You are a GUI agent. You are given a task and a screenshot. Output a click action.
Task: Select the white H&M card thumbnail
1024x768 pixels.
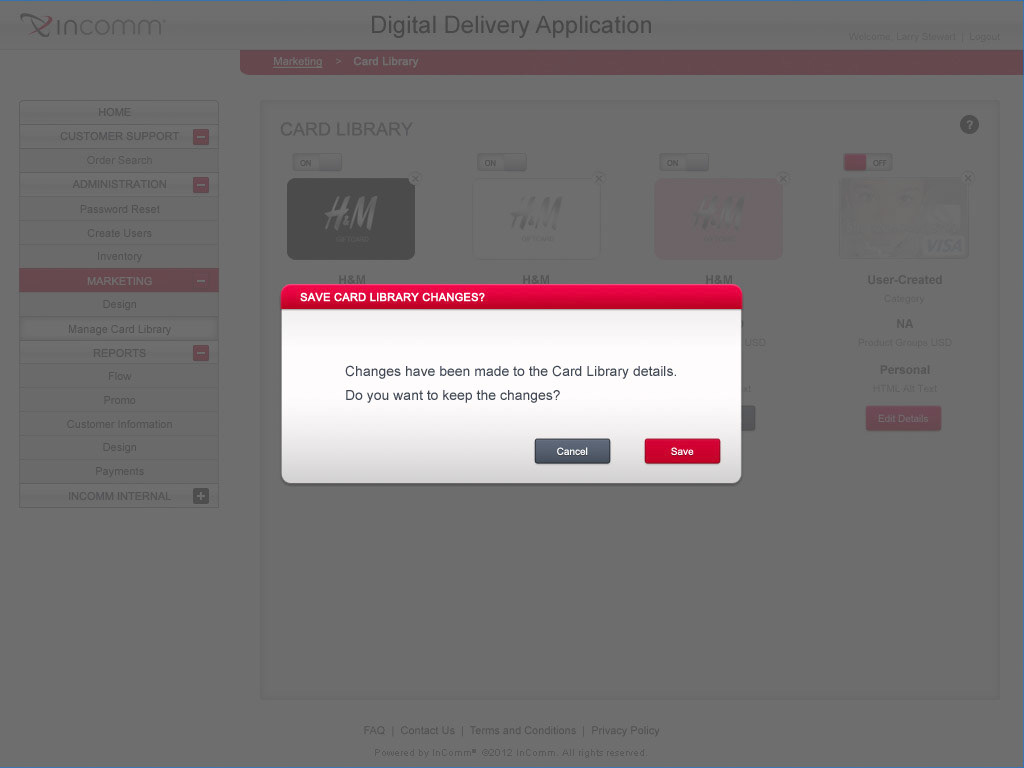(x=536, y=219)
